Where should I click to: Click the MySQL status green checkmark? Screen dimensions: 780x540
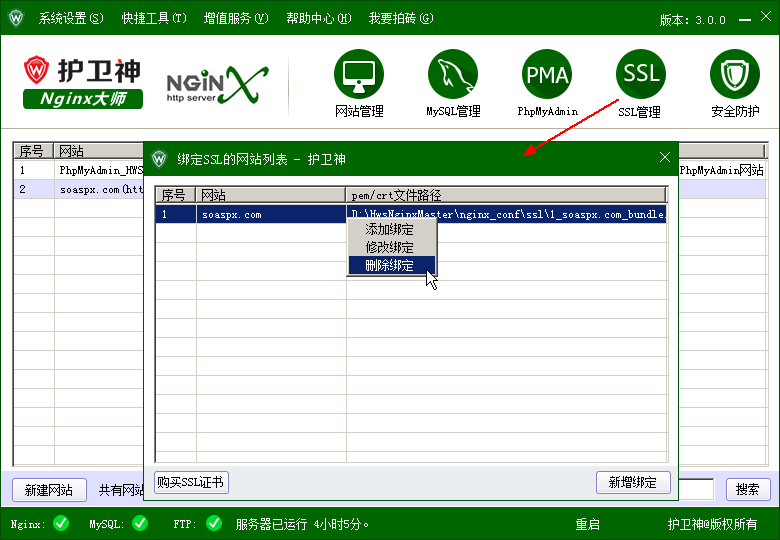coord(140,523)
